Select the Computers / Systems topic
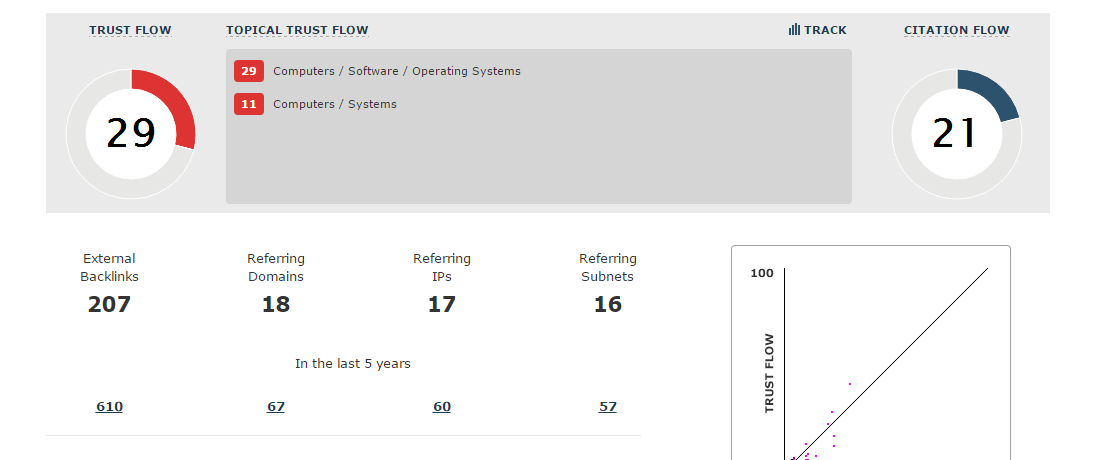 point(334,104)
